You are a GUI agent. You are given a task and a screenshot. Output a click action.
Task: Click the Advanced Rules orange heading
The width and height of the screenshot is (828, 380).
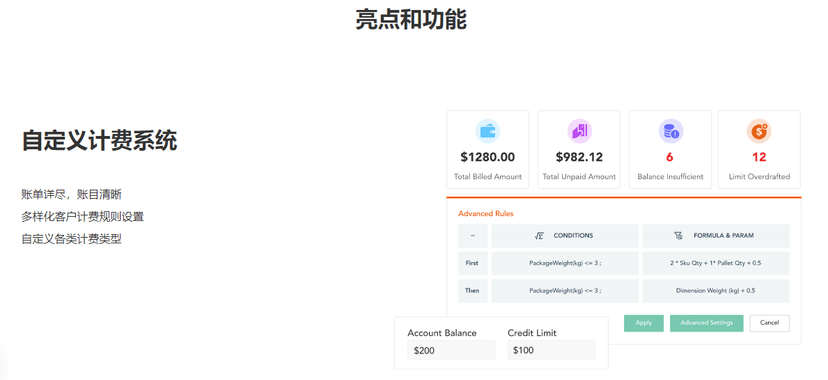coord(486,214)
